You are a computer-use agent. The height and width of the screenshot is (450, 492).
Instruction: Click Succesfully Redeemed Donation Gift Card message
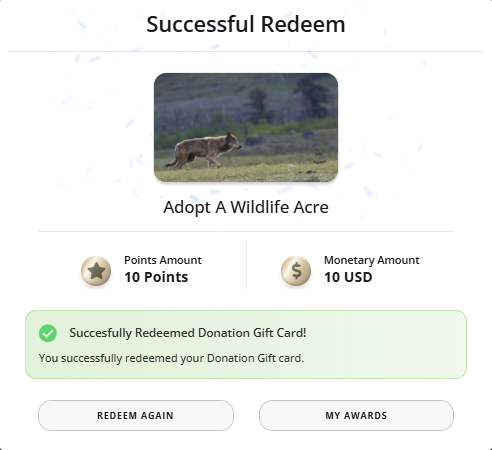188,333
